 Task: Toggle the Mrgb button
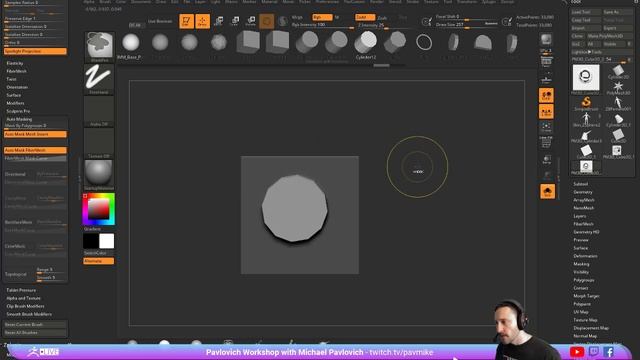click(x=298, y=17)
